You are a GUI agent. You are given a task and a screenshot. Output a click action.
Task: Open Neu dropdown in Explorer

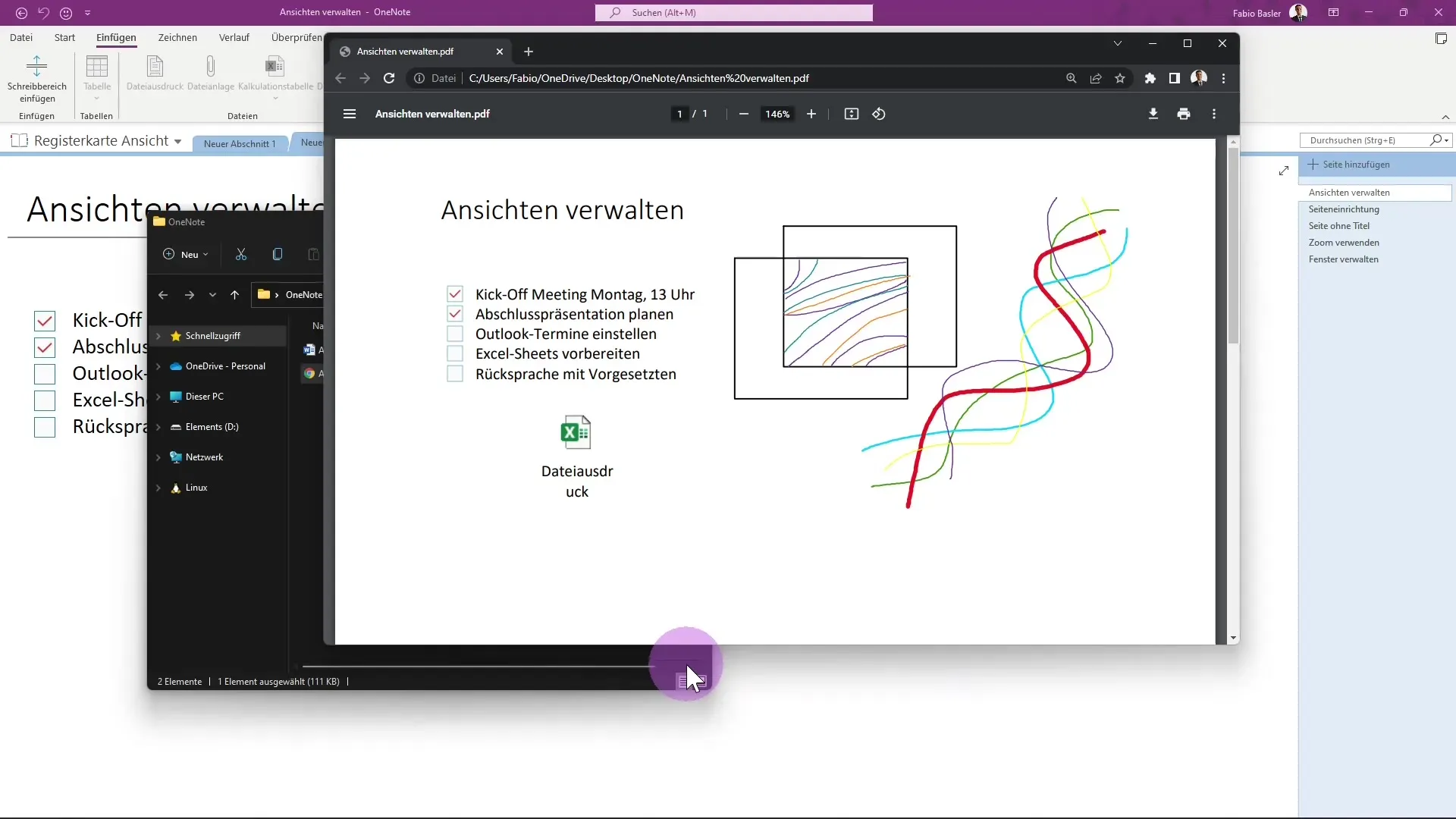point(186,254)
